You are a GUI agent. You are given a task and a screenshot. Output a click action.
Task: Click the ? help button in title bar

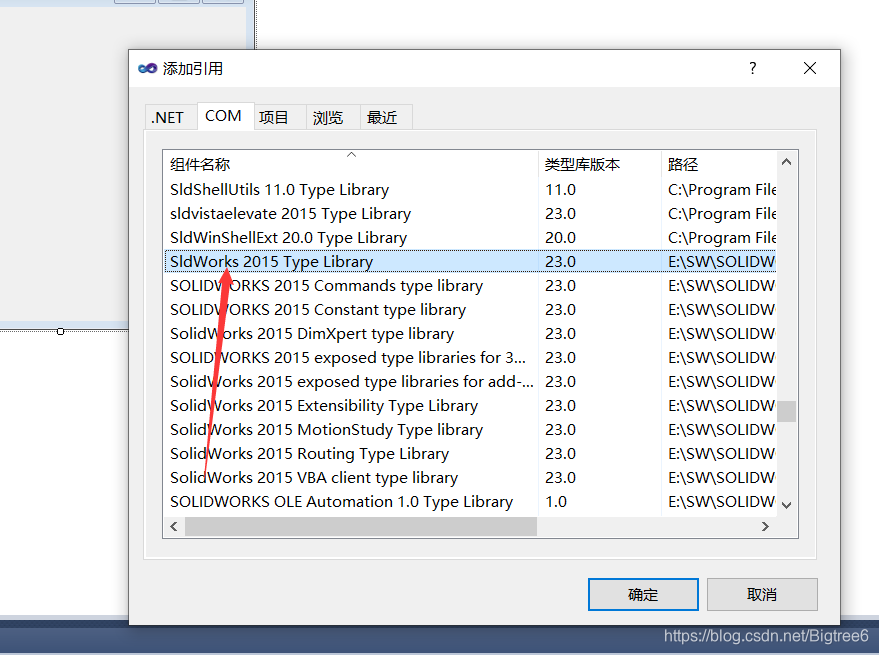point(752,68)
